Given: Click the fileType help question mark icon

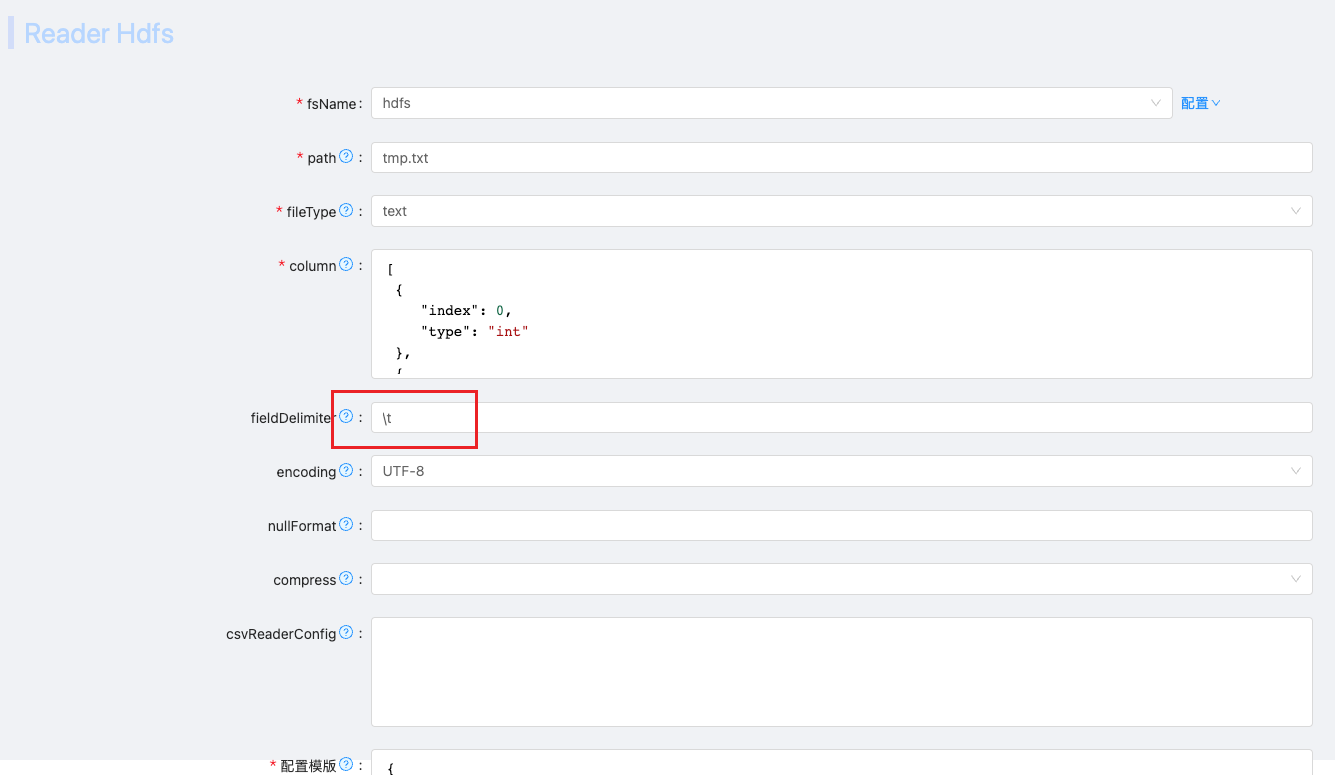Looking at the screenshot, I should pos(346,210).
